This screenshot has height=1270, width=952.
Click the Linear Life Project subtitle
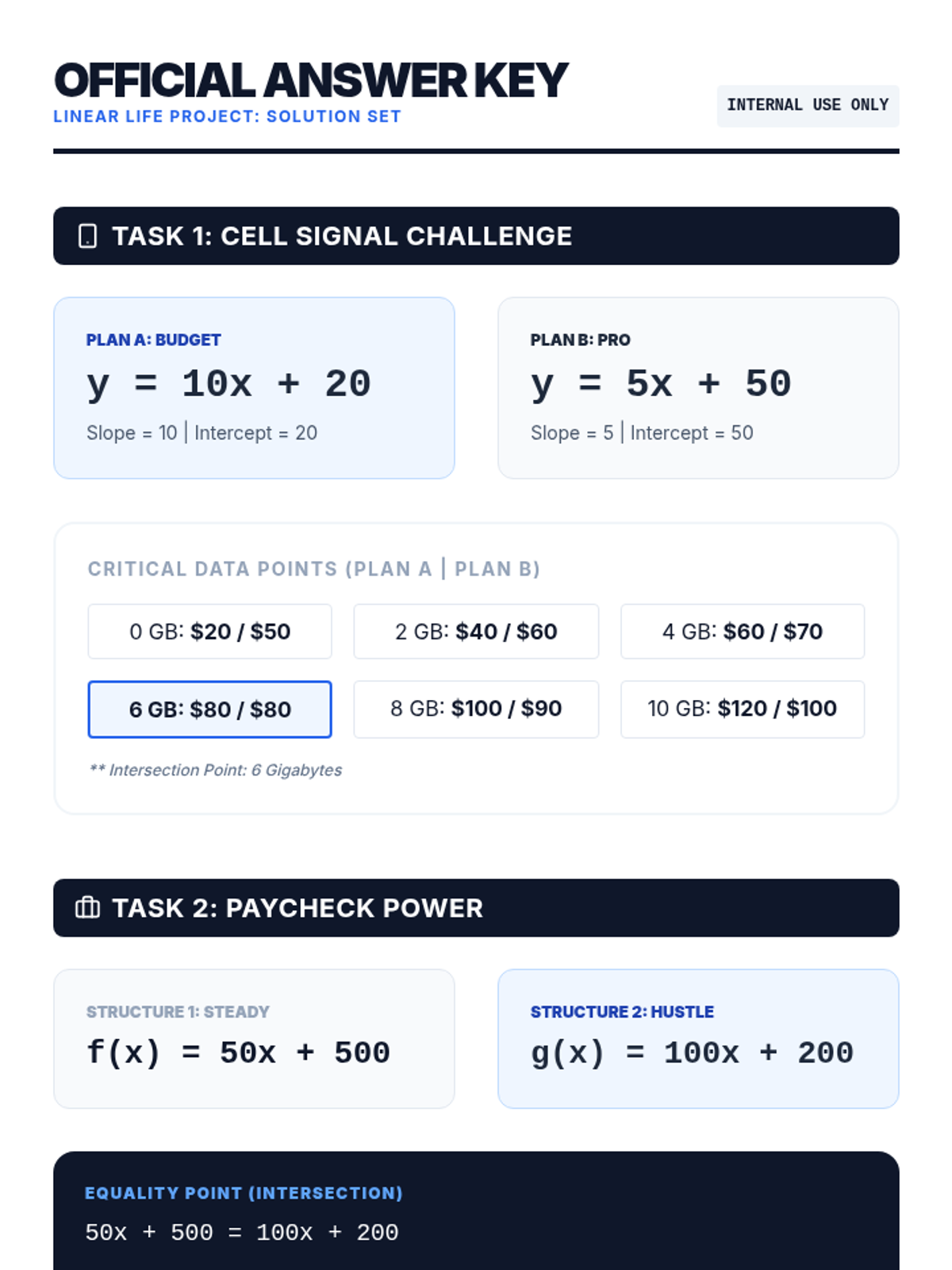tap(227, 117)
